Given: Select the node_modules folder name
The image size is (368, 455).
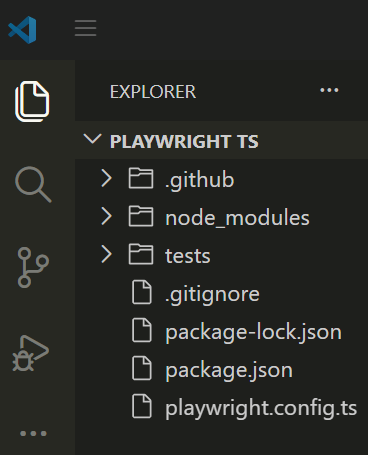Looking at the screenshot, I should 237,218.
